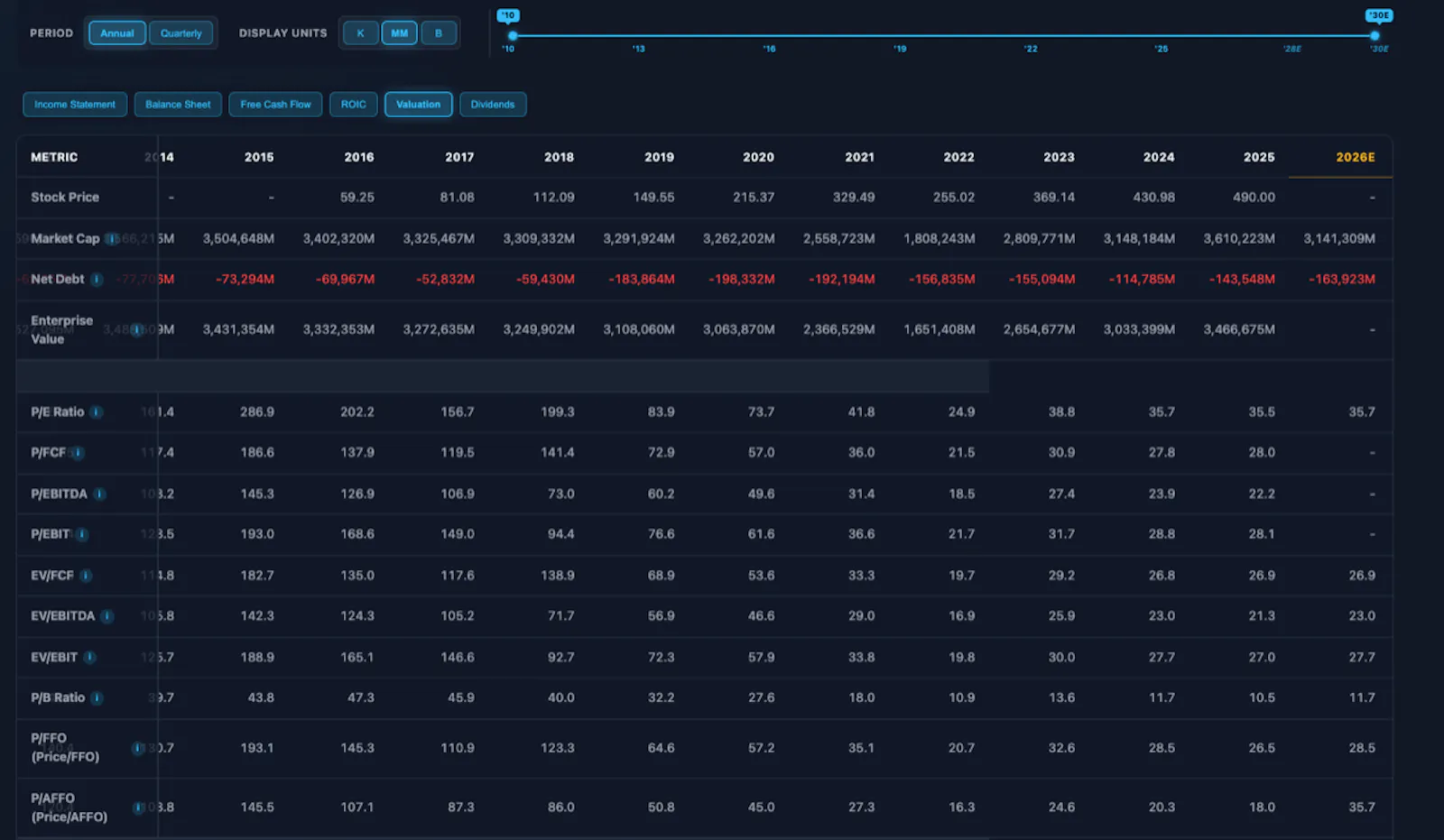1444x840 pixels.
Task: Click the 2023 P/EBITDA value 27.4
Action: pos(1061,494)
